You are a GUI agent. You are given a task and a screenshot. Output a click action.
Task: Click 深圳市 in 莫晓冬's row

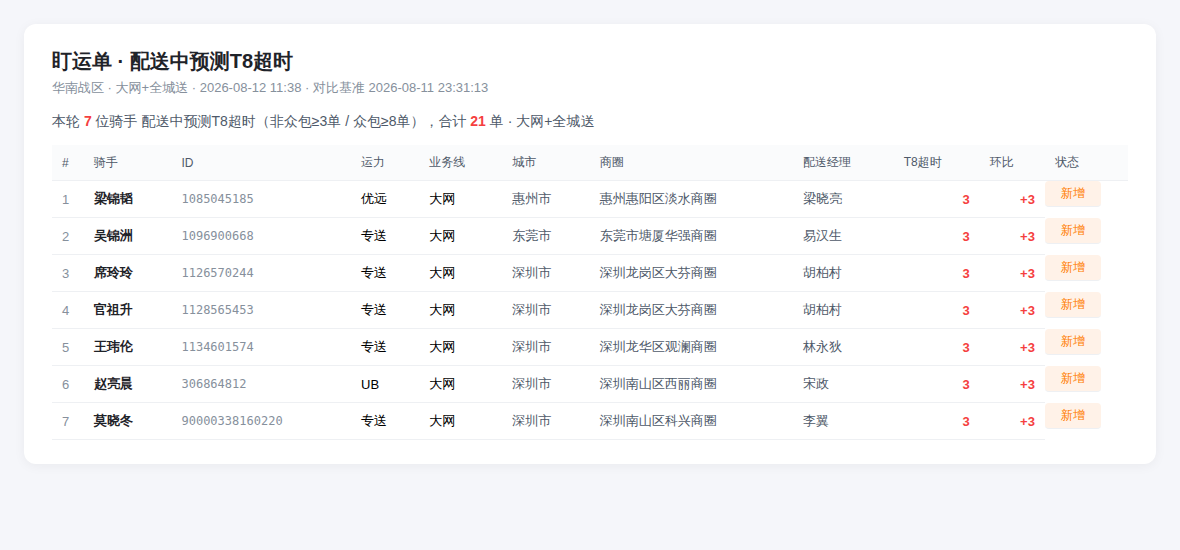[x=531, y=421]
